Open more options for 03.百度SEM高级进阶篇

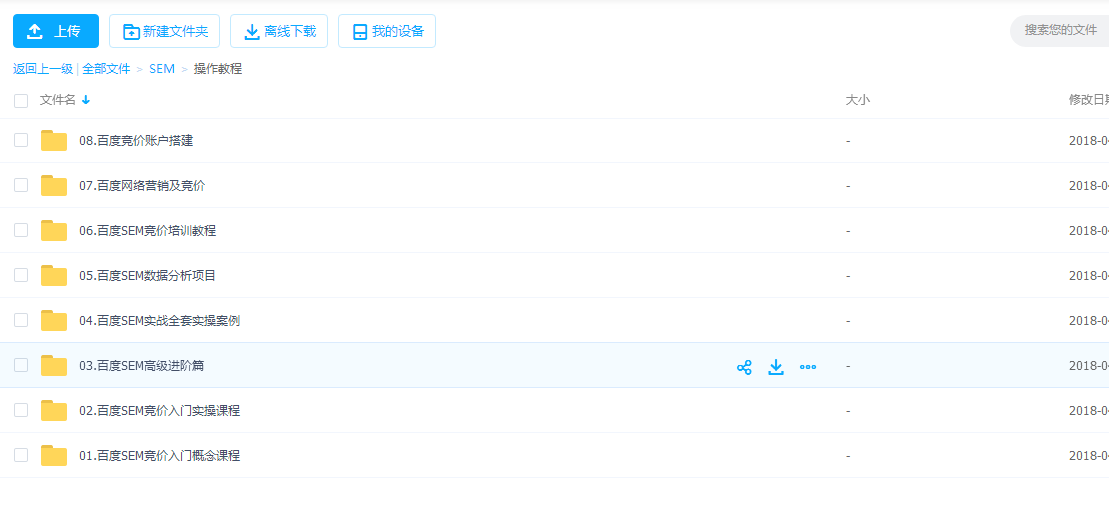point(808,367)
